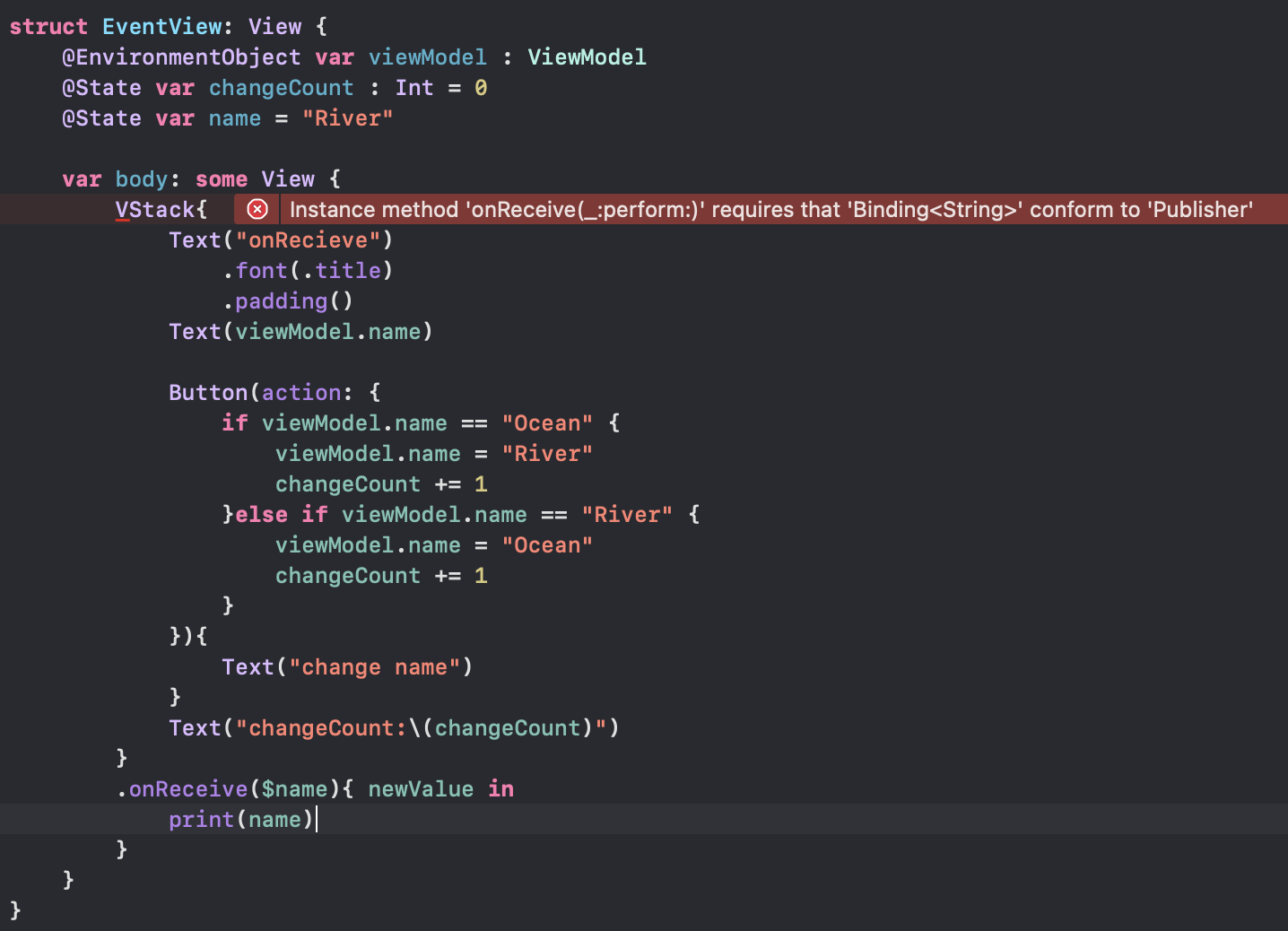Click the "changeCount:\(changeCount)" Text line

394,728
